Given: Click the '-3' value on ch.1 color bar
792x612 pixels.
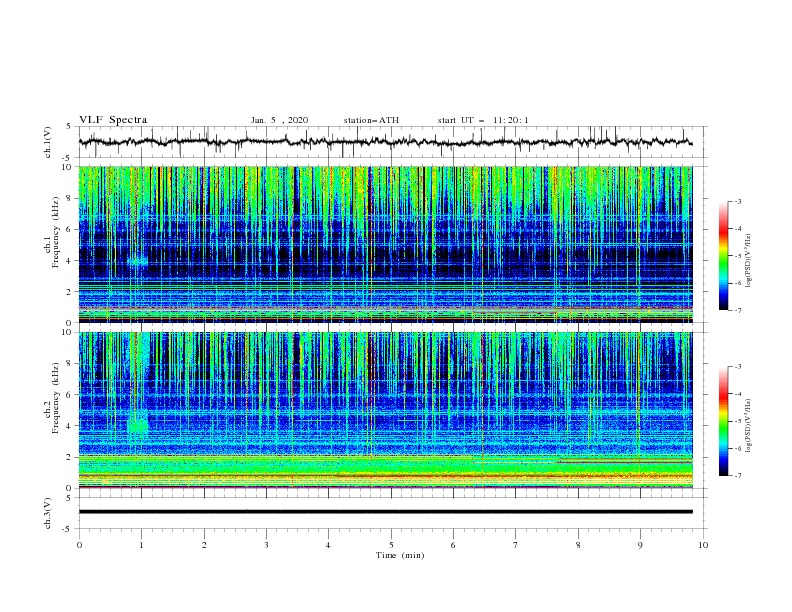Looking at the screenshot, I should point(737,201).
